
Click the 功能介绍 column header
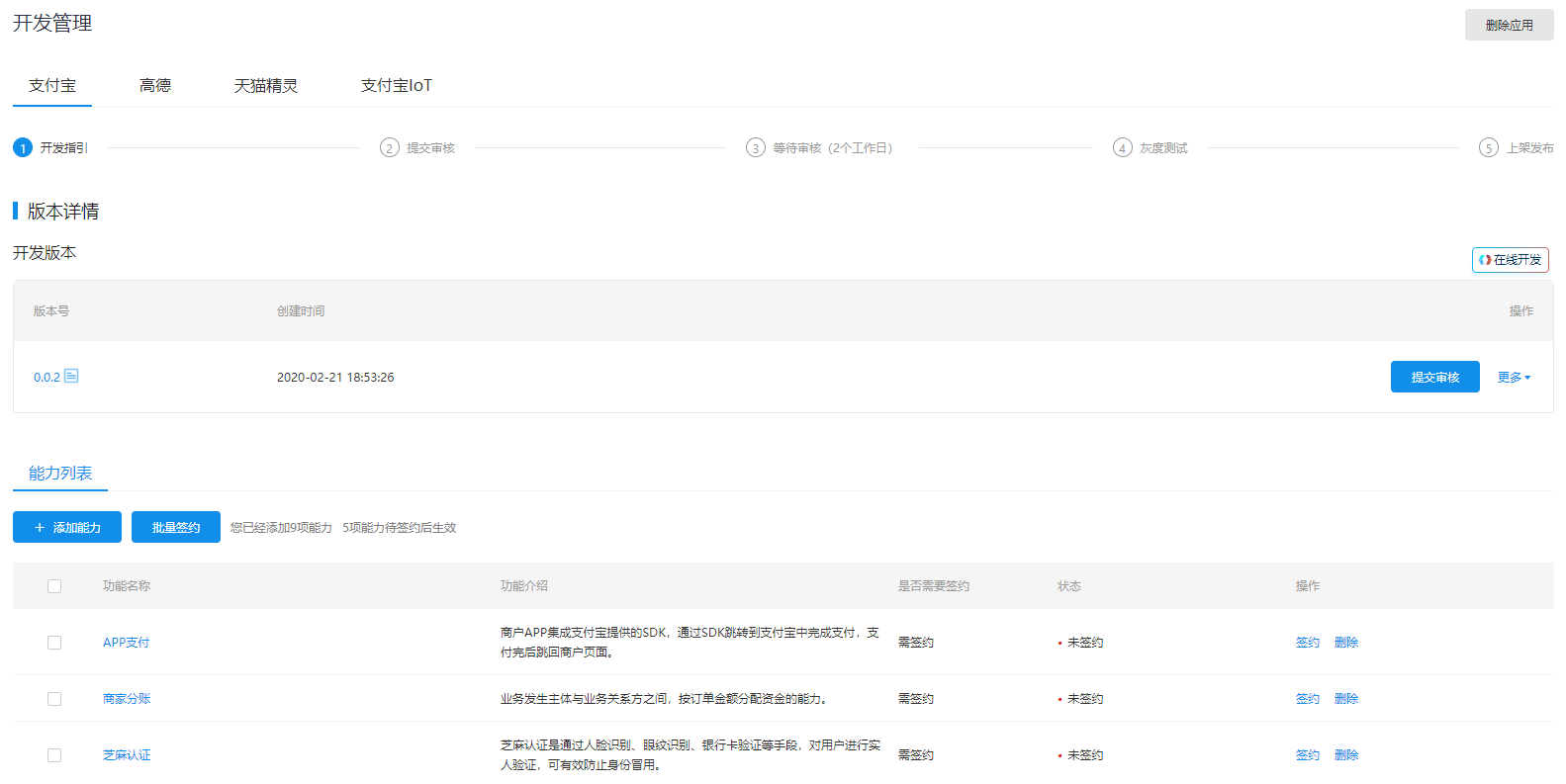(x=524, y=586)
